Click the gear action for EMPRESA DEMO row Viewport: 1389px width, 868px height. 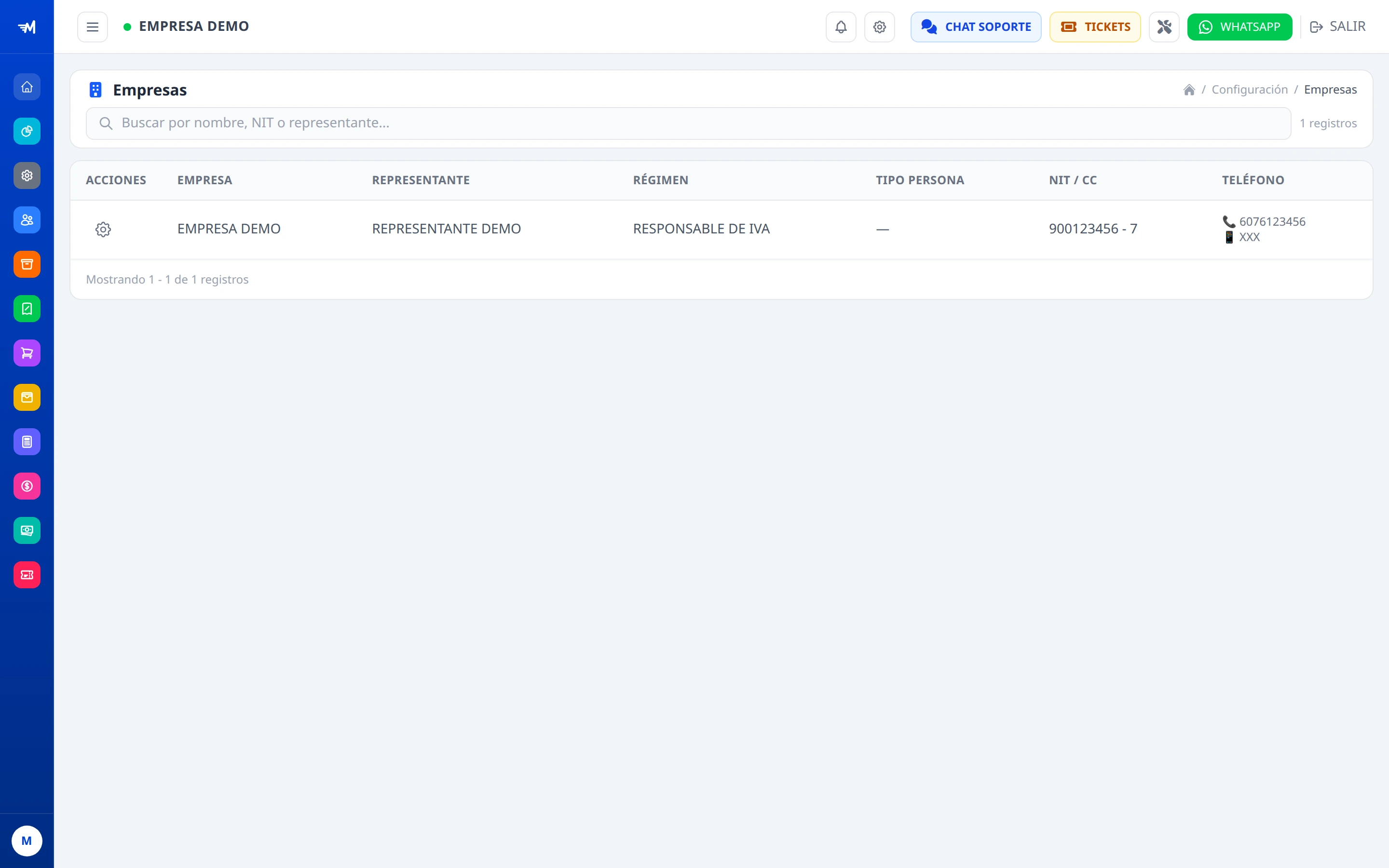[x=103, y=230]
